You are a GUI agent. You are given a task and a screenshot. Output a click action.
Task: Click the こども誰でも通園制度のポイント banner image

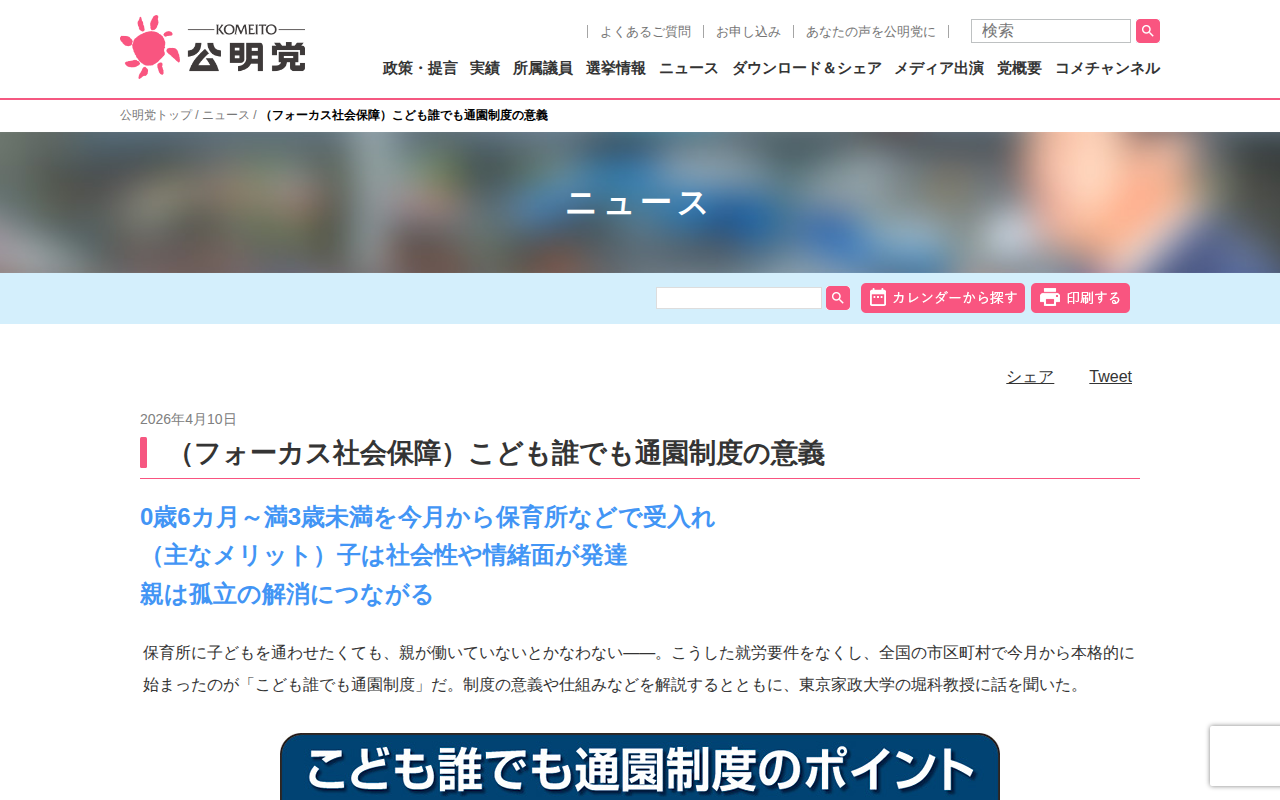pyautogui.click(x=640, y=766)
